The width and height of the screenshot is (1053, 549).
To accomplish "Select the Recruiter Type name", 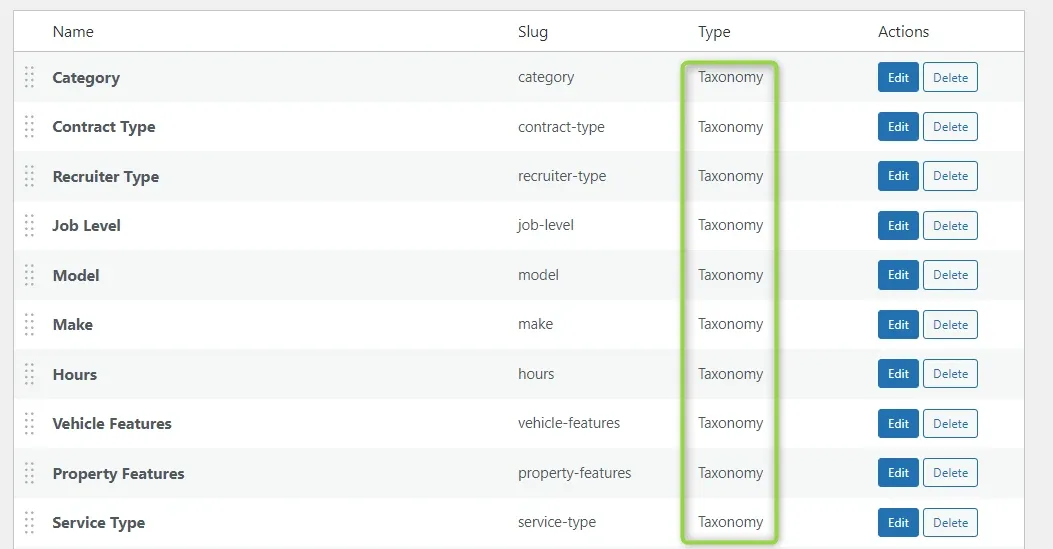I will tap(105, 177).
